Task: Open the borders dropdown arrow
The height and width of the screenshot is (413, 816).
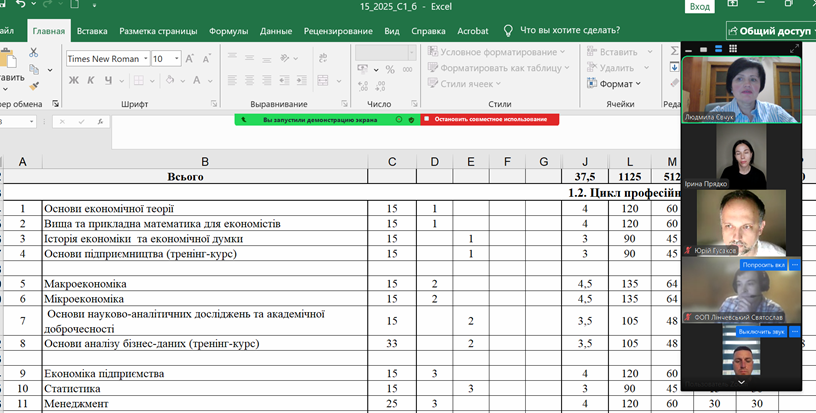Action: (x=152, y=81)
